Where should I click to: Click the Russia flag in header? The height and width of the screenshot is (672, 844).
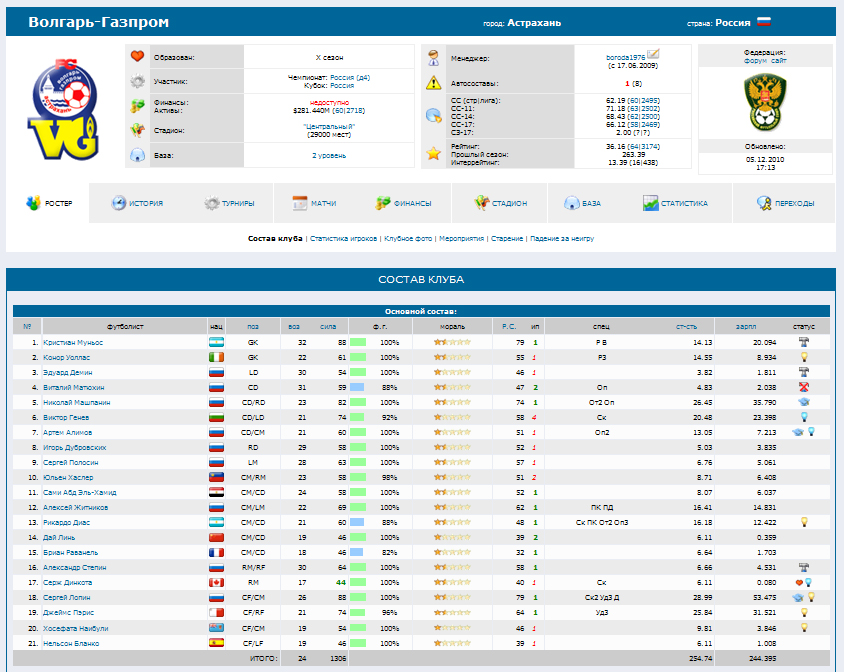[764, 22]
